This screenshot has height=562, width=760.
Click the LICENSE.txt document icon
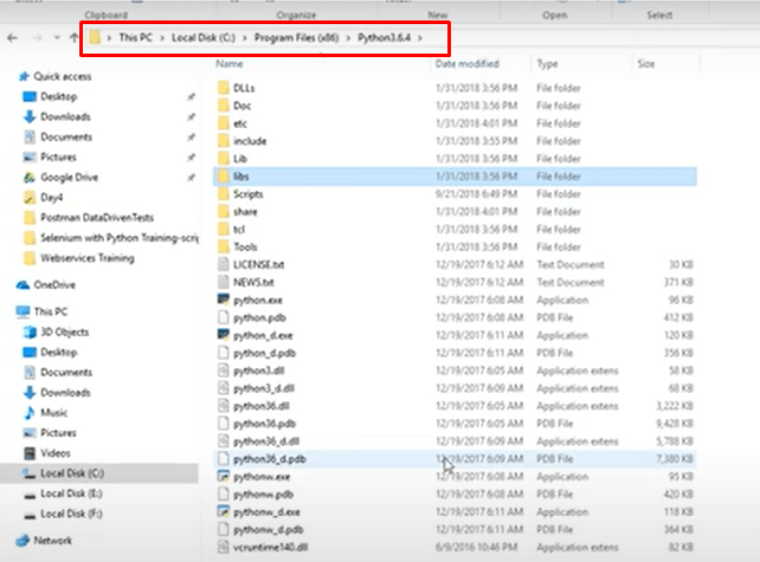[223, 265]
